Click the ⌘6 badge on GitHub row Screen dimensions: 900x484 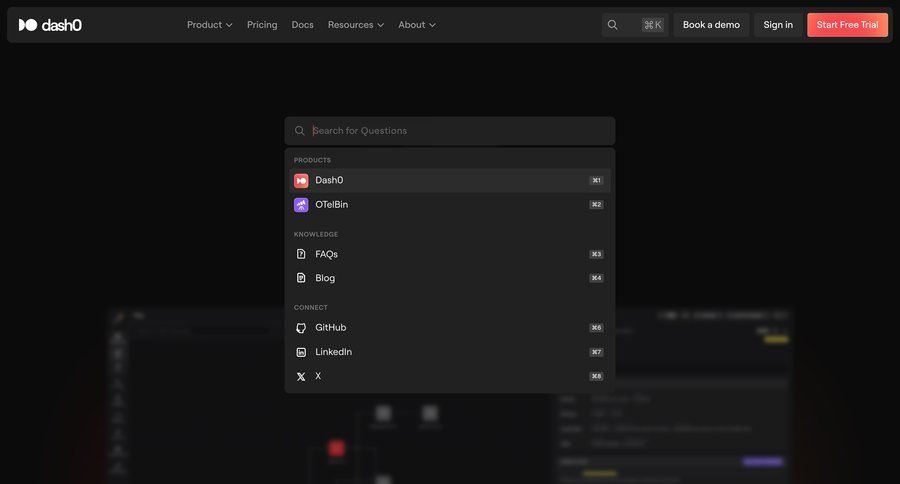(x=596, y=328)
